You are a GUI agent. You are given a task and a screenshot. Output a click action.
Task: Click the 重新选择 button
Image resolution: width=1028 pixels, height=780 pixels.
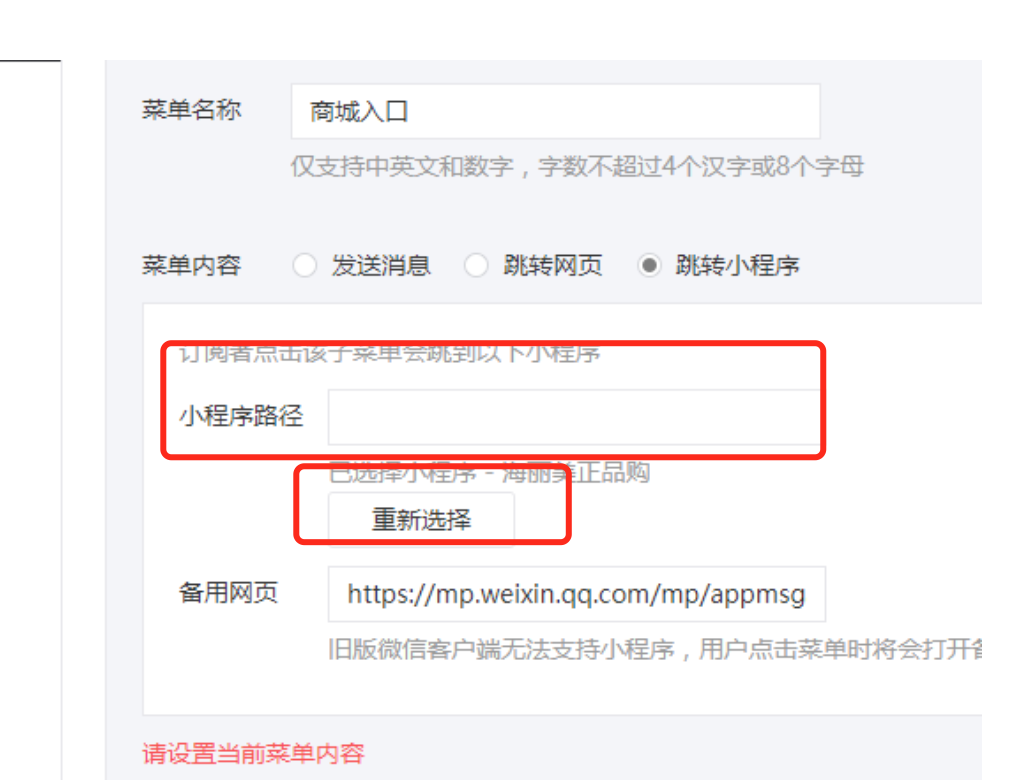tap(421, 520)
